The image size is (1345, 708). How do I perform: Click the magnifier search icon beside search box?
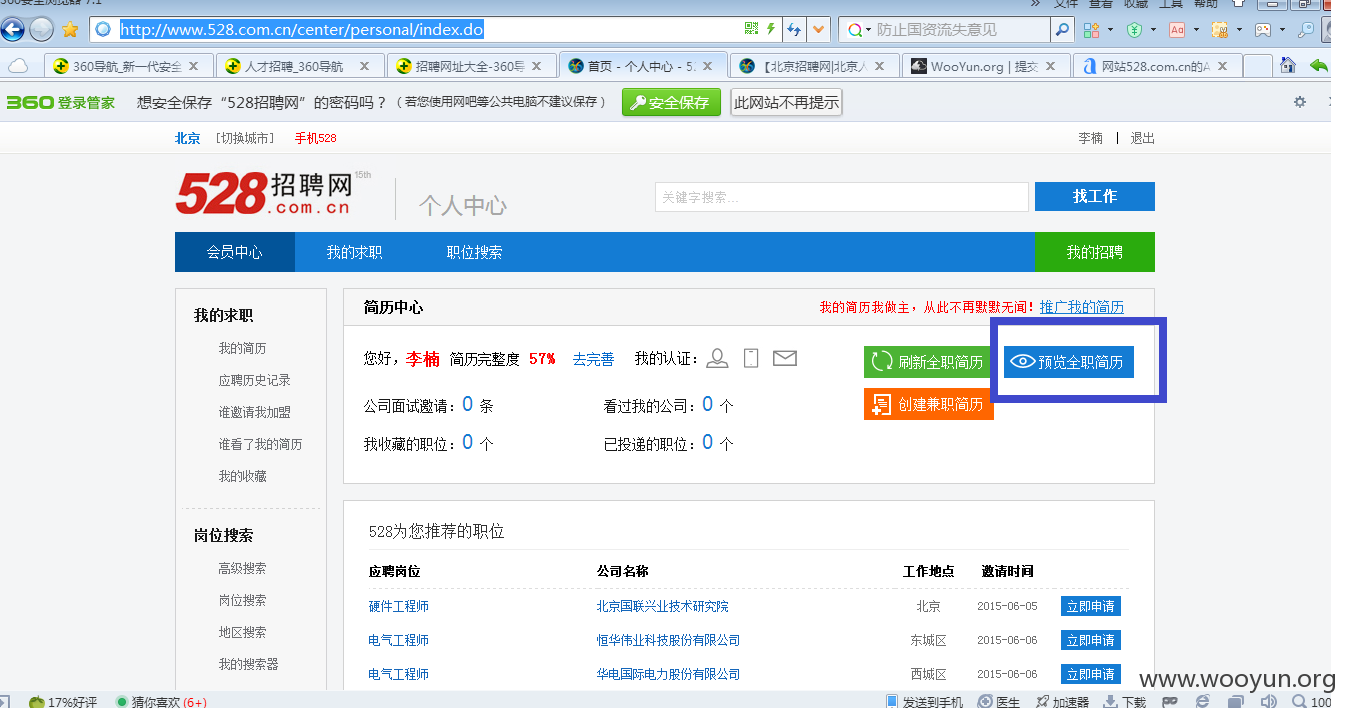[x=1063, y=29]
